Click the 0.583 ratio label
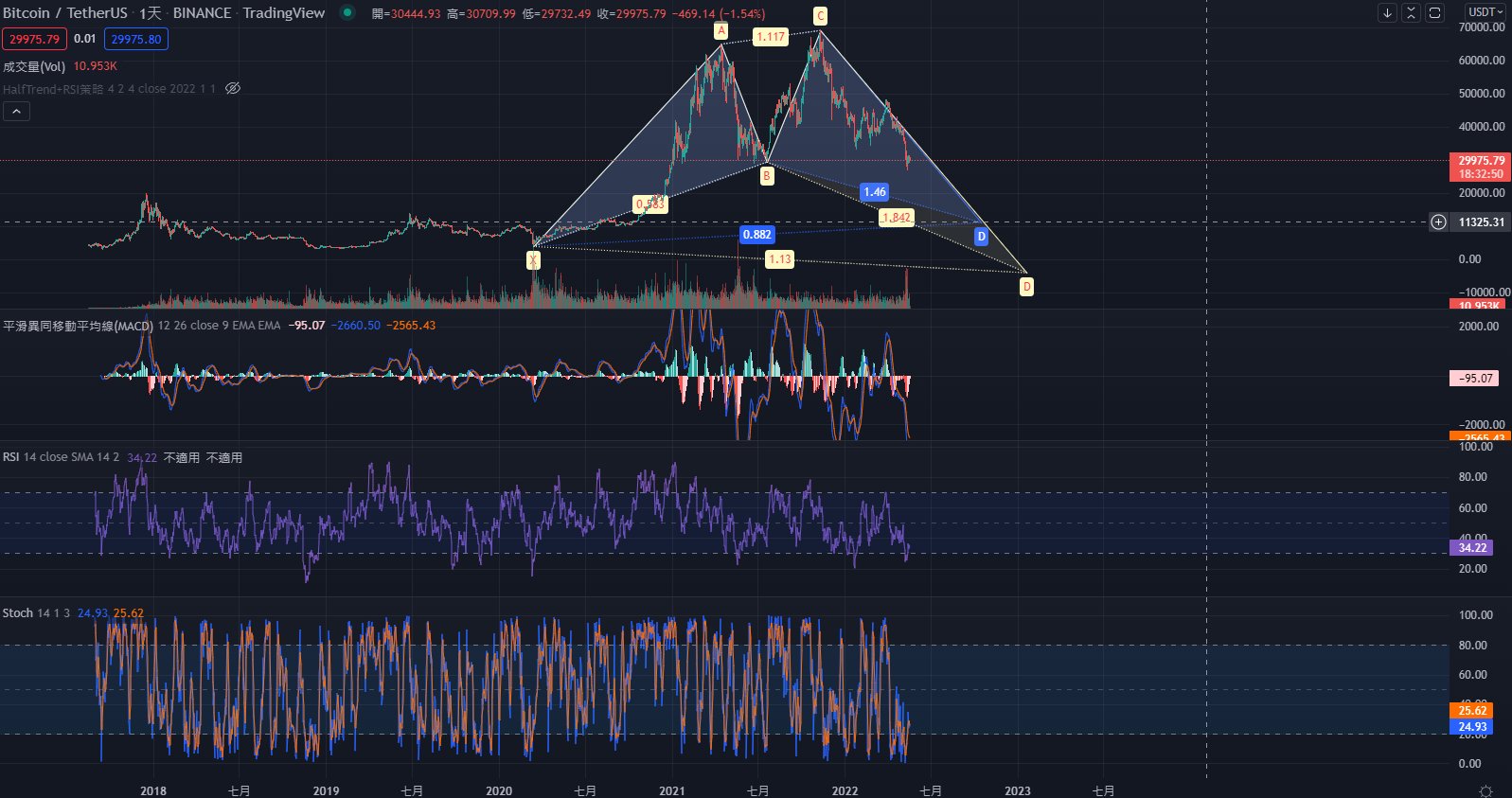Screen dimensions: 1512x798 pyautogui.click(x=650, y=204)
